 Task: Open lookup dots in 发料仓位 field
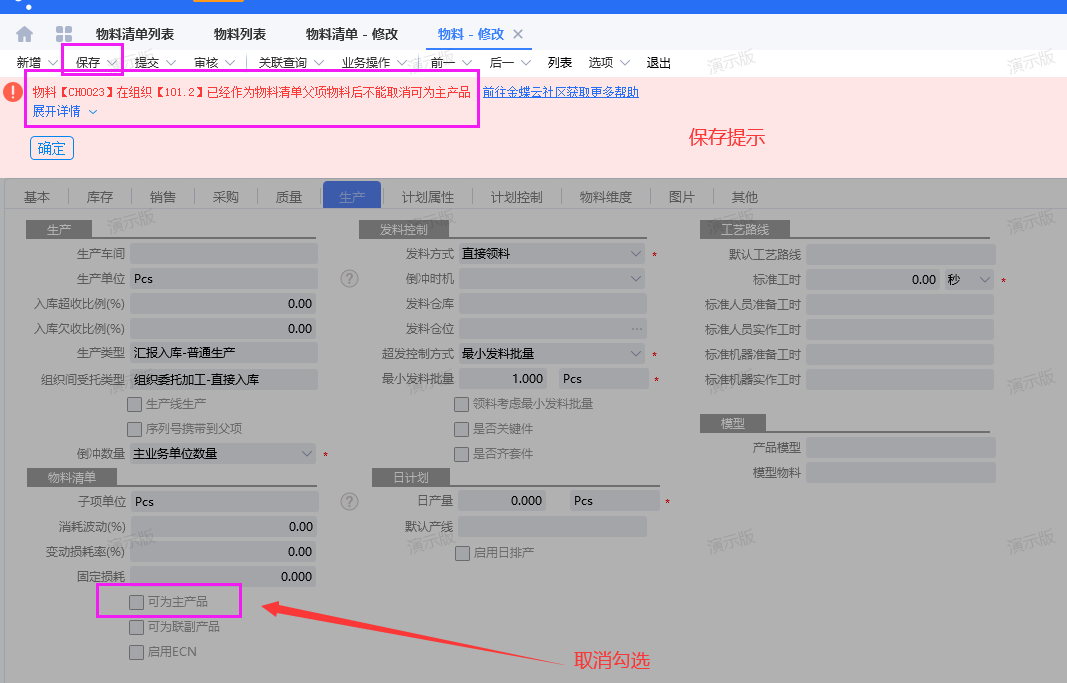pos(637,329)
